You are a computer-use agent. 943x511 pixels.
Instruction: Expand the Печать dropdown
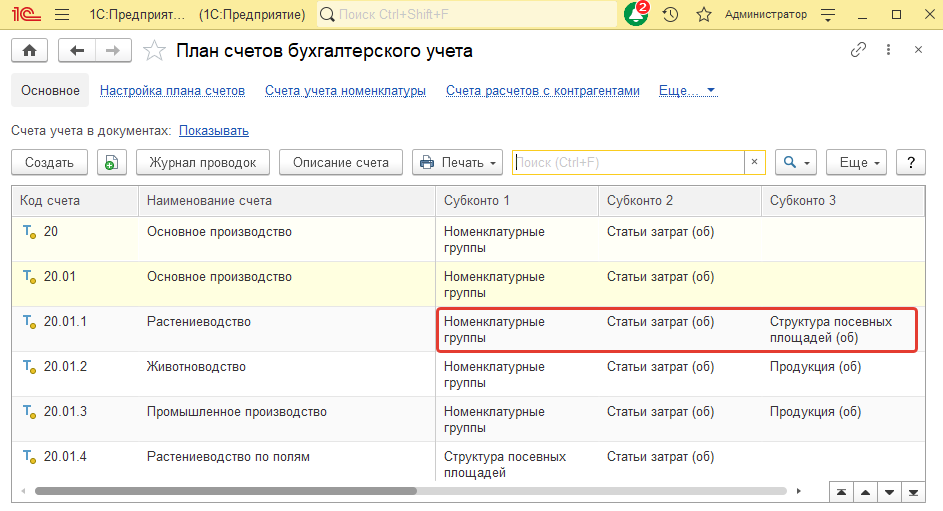tap(458, 163)
